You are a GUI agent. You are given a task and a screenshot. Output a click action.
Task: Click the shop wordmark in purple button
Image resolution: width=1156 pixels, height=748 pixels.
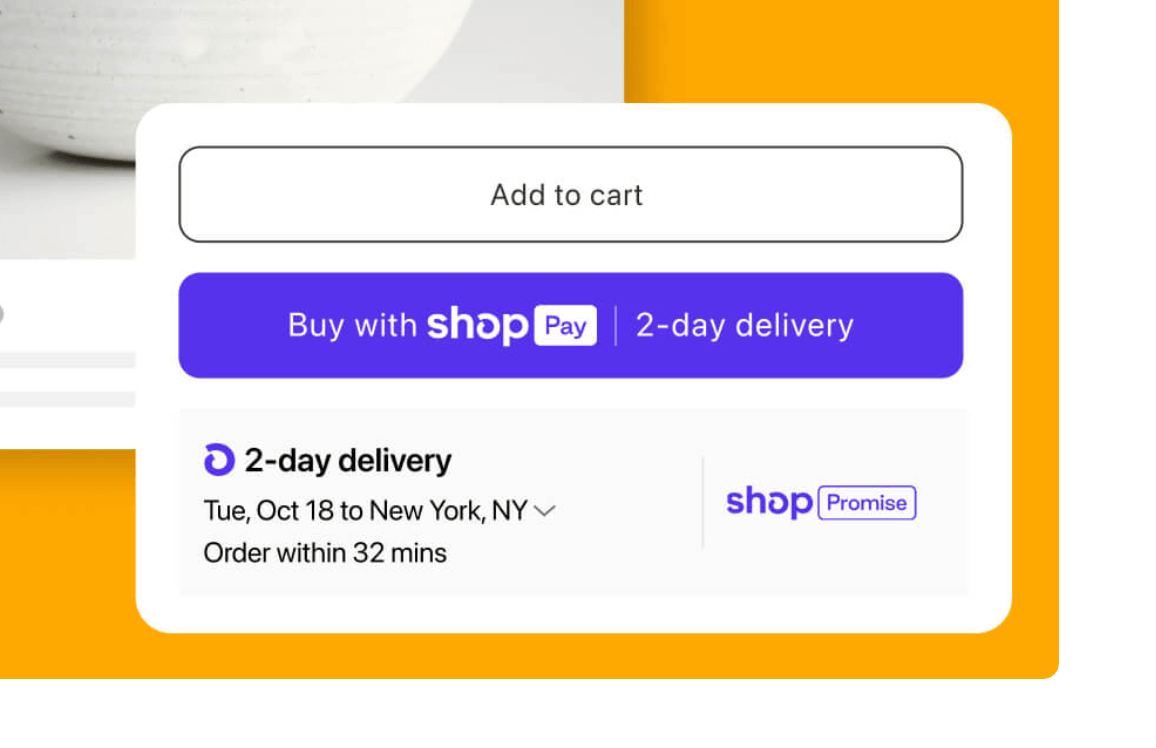(x=477, y=326)
